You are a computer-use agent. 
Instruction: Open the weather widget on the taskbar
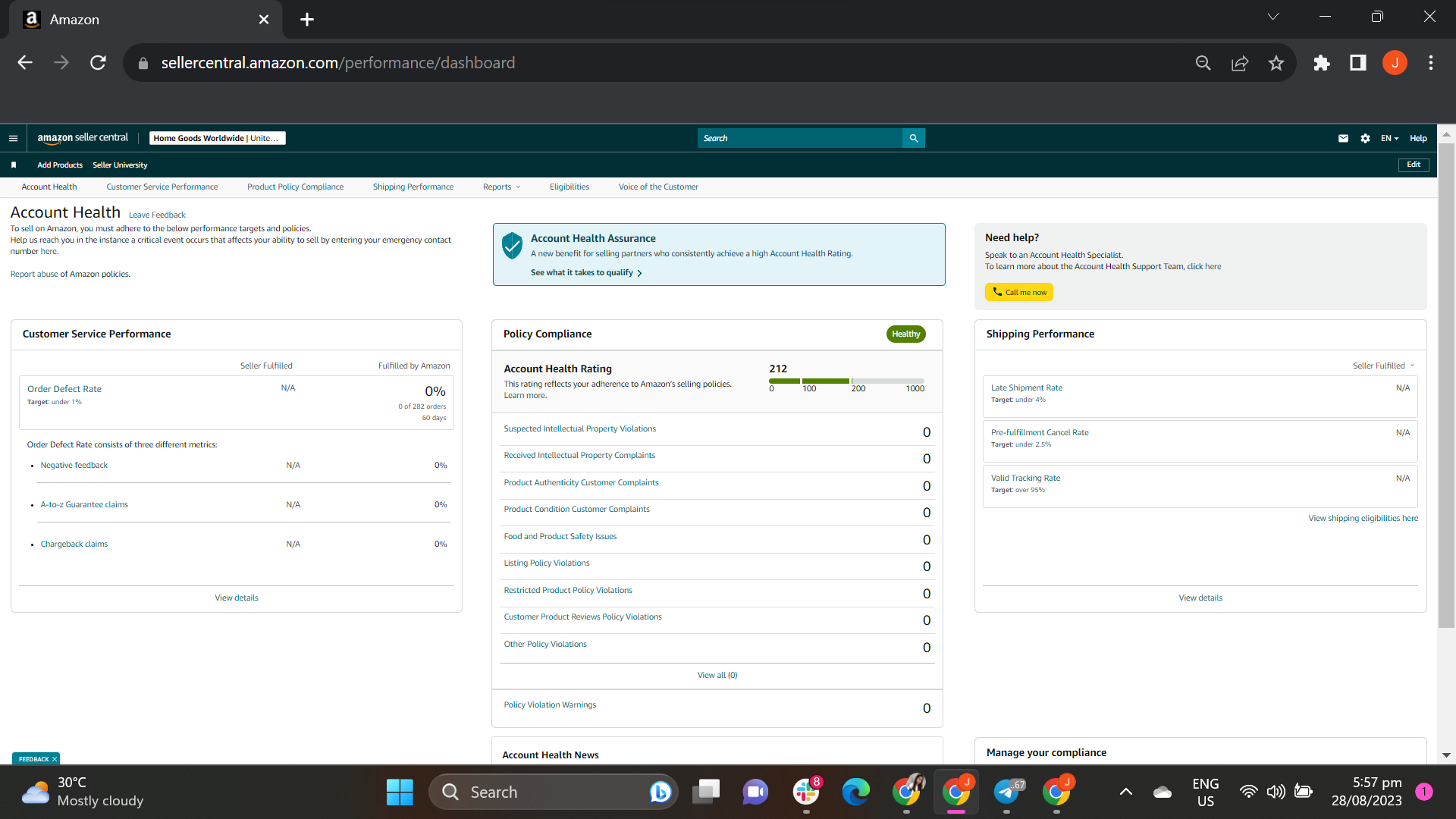coord(83,792)
